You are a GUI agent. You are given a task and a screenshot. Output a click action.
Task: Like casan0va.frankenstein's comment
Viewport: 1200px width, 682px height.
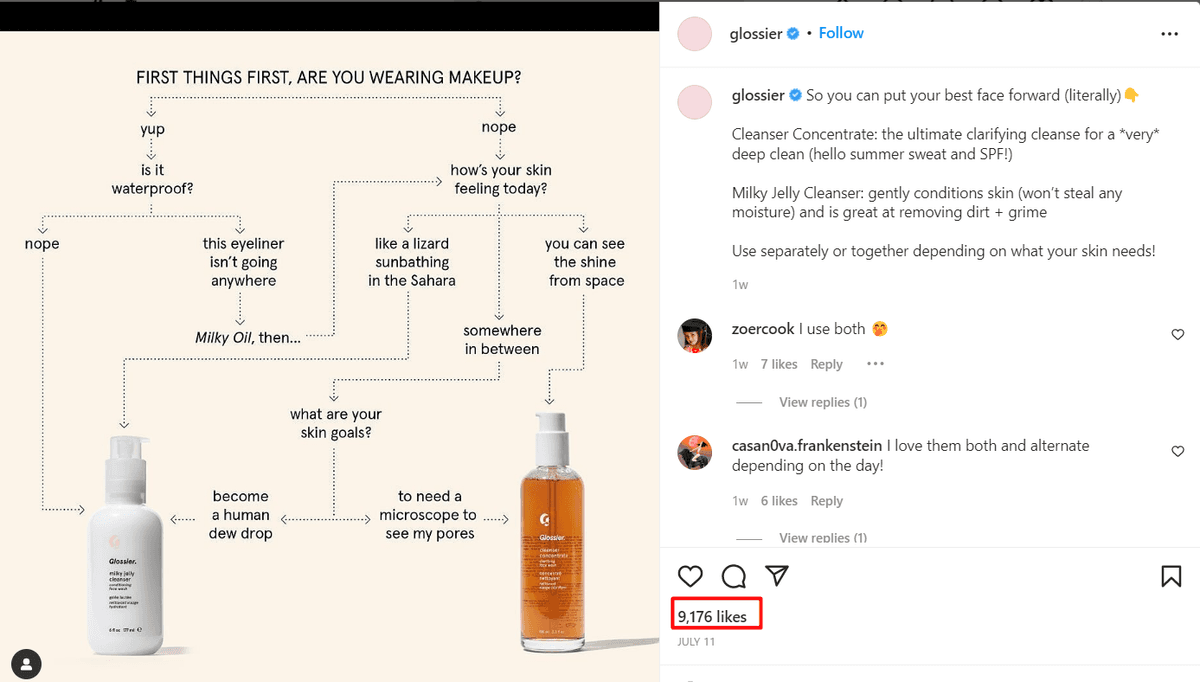coord(1177,452)
